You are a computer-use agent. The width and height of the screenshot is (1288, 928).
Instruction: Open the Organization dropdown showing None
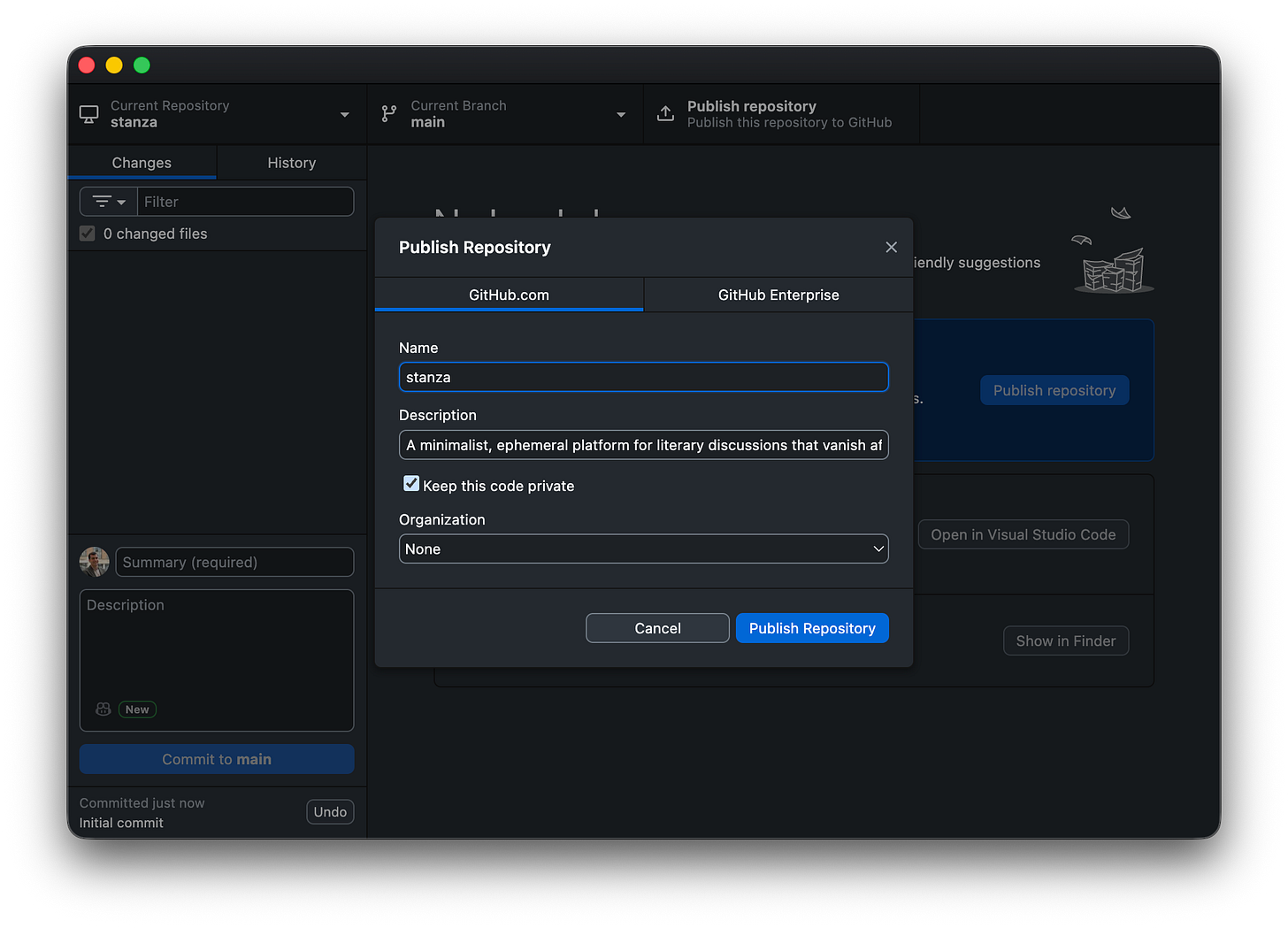643,548
